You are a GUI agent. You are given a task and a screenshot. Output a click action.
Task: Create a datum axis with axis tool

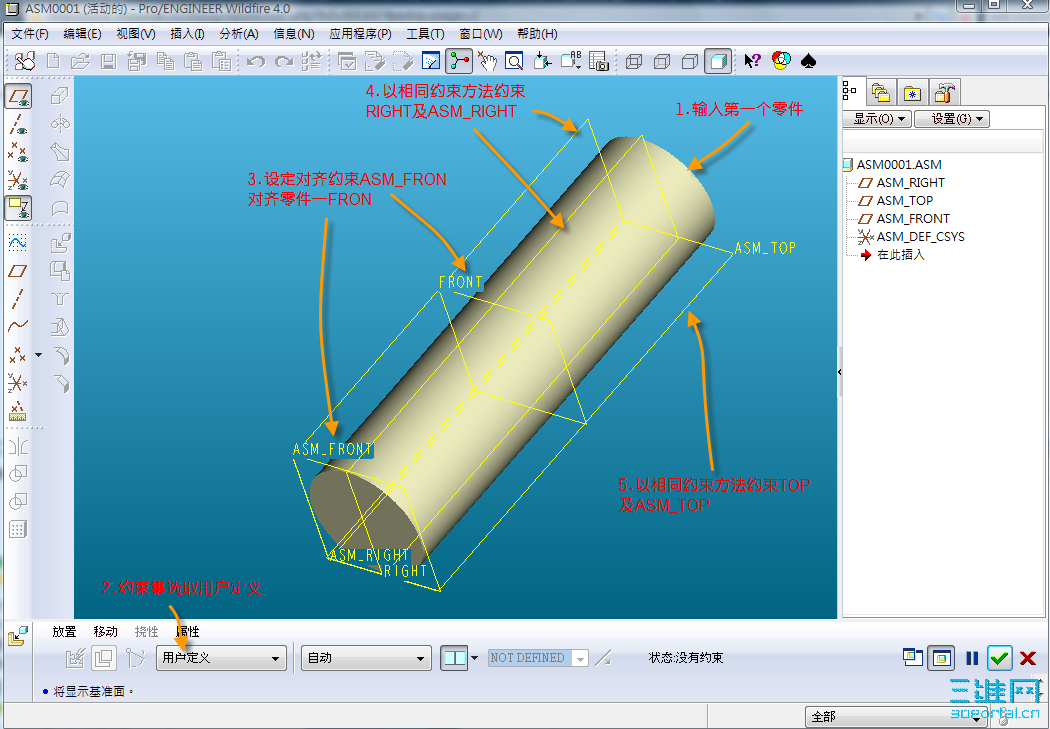pyautogui.click(x=18, y=299)
